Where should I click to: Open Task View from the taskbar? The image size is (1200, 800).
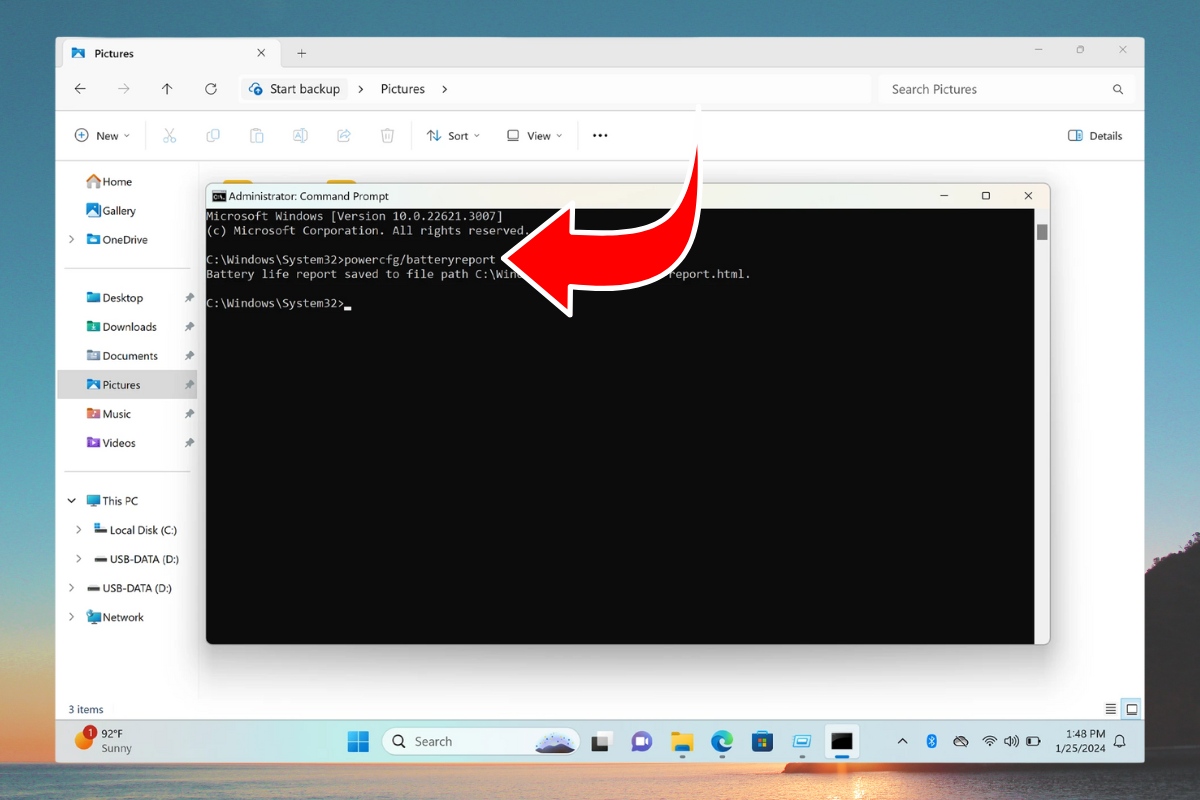click(x=601, y=741)
